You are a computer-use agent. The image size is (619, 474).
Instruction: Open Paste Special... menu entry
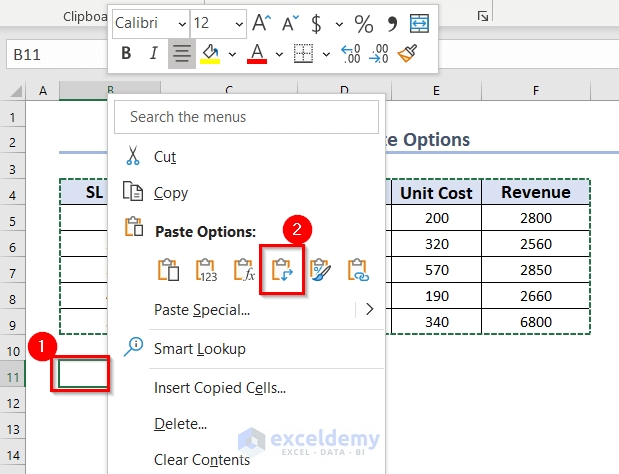[x=202, y=310]
